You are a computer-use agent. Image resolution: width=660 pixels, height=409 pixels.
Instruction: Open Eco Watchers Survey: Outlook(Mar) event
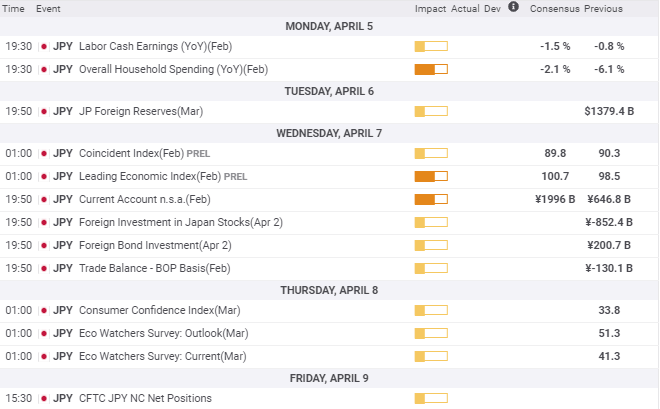point(161,332)
